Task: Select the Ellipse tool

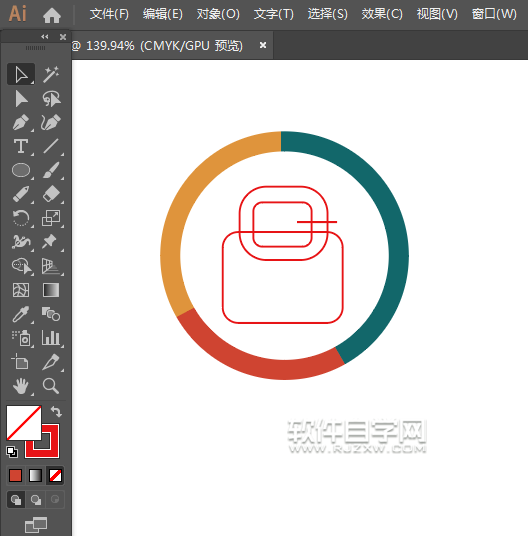Action: coord(21,170)
